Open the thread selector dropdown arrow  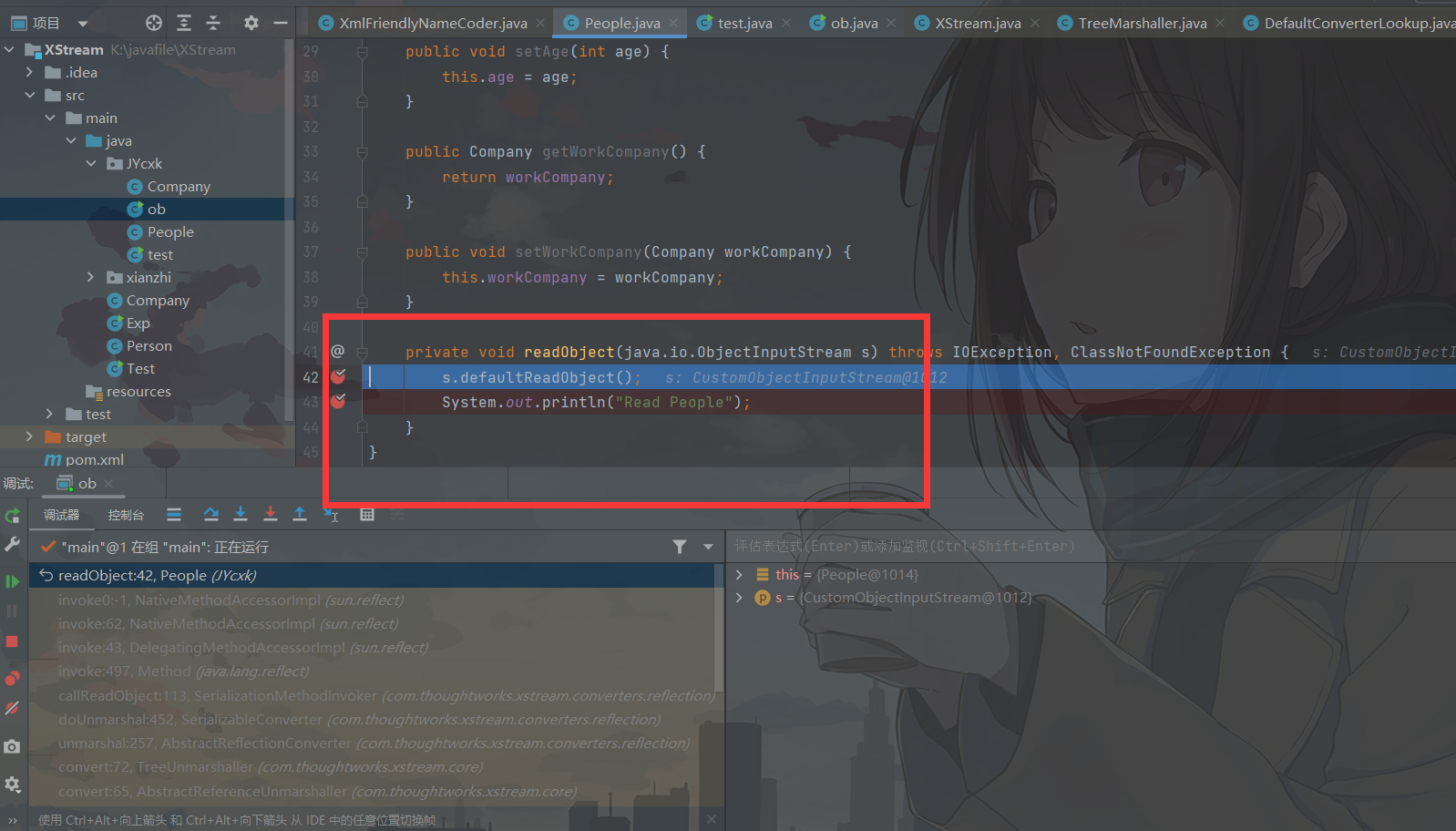pyautogui.click(x=708, y=547)
